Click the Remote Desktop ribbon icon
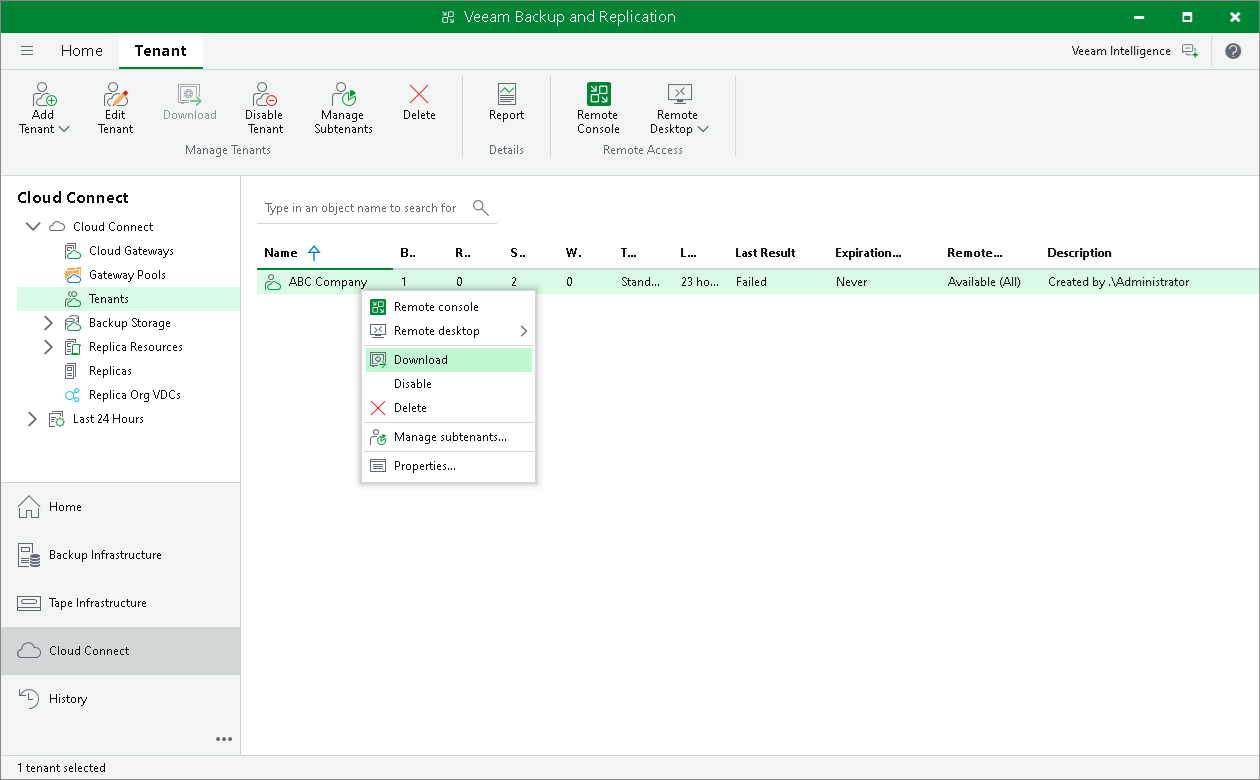The height and width of the screenshot is (780, 1260). click(679, 95)
